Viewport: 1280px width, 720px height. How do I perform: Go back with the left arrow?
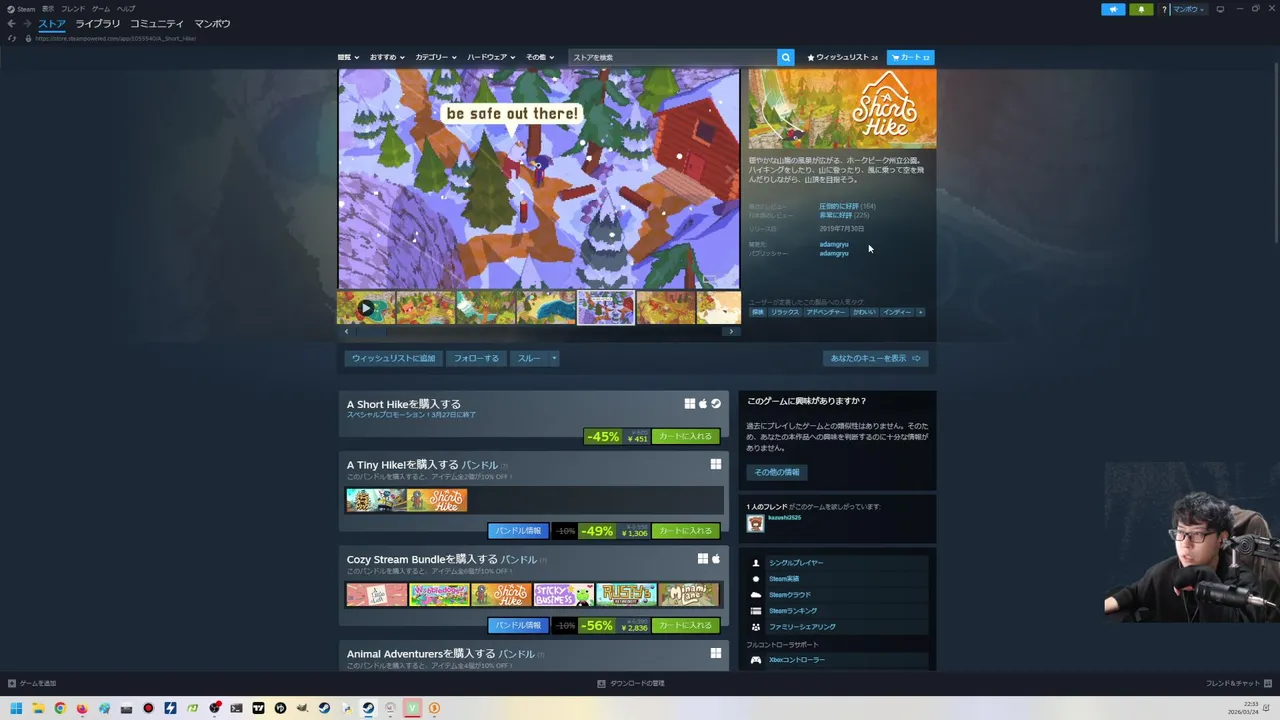[11, 24]
